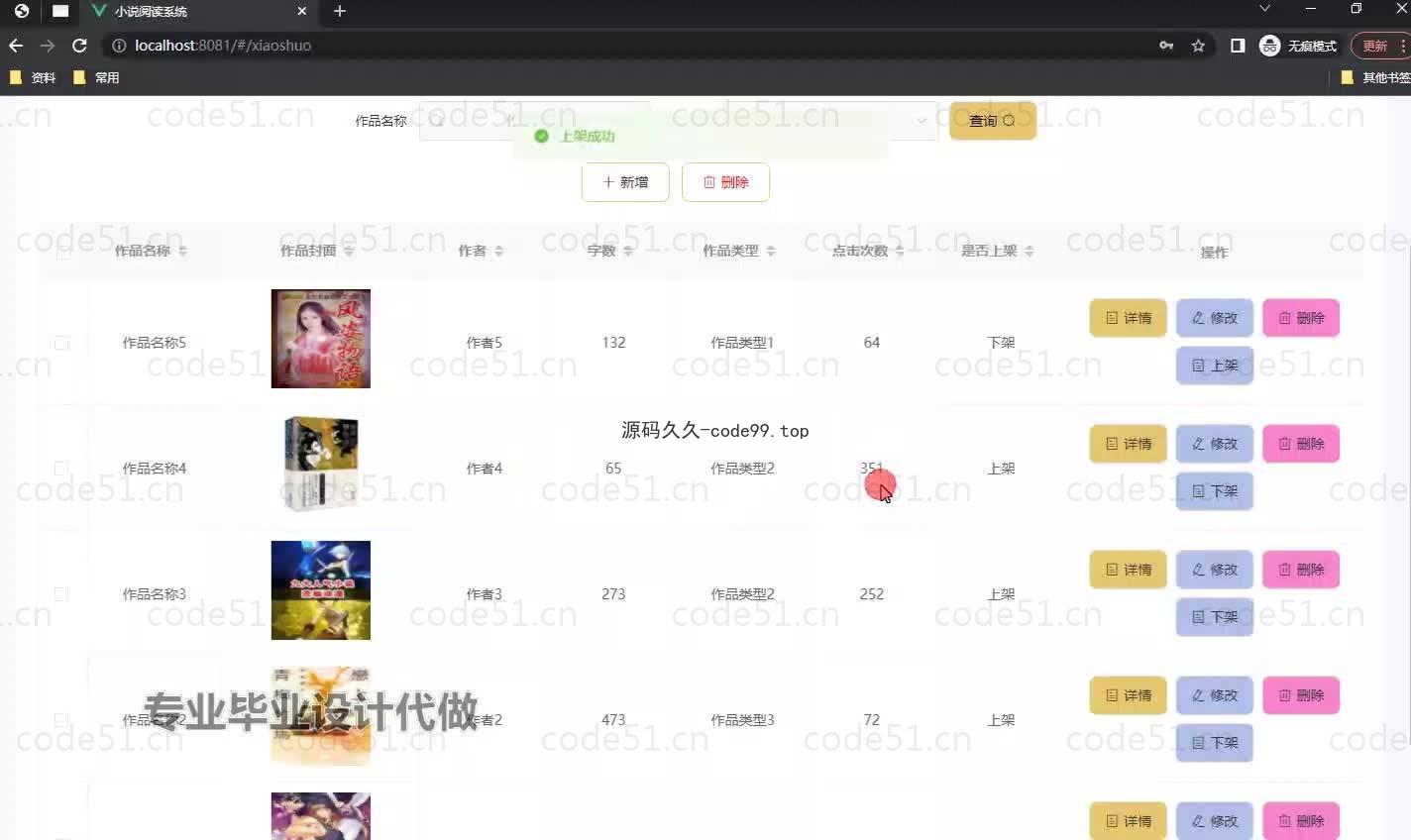Select the 作品名称5 name cell
Screen dimensions: 1411x840
[154, 343]
